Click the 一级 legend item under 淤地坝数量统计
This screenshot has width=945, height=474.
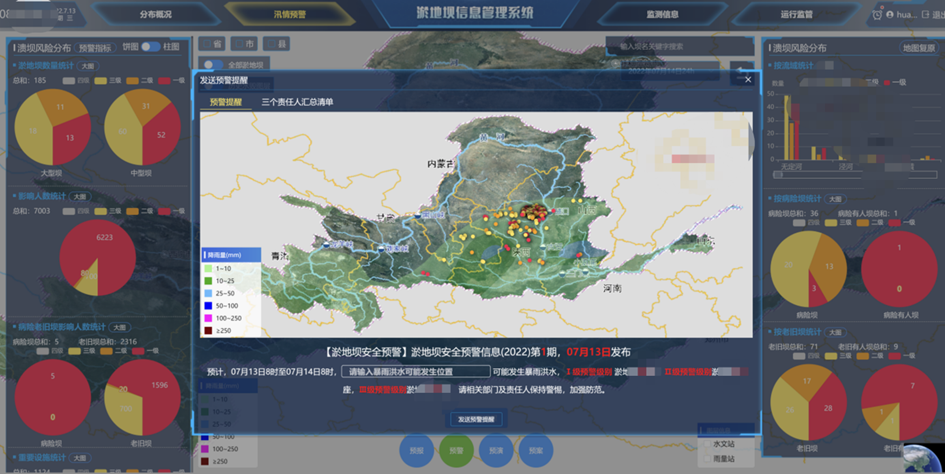(171, 80)
